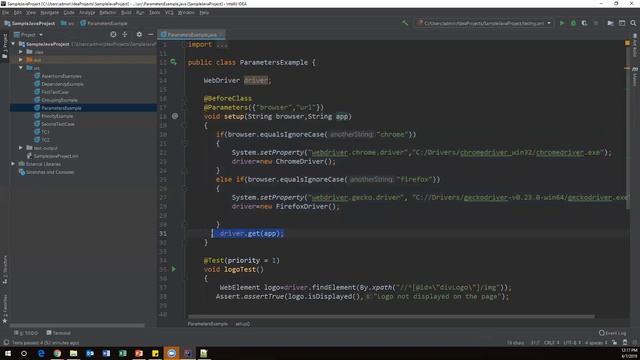
Task: Click the Collapse All icon in Project panel
Action: (125, 35)
